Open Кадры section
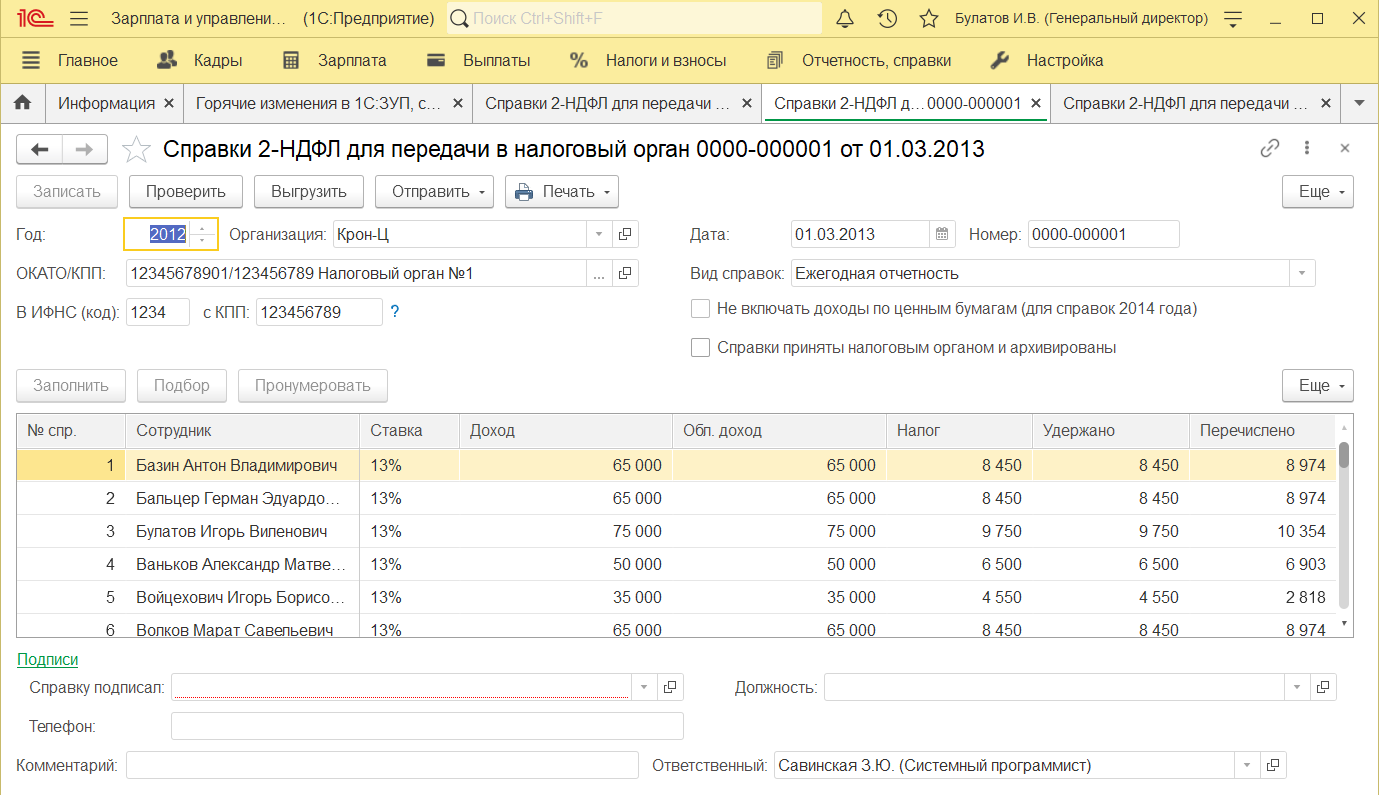The width and height of the screenshot is (1379, 795). click(x=200, y=60)
